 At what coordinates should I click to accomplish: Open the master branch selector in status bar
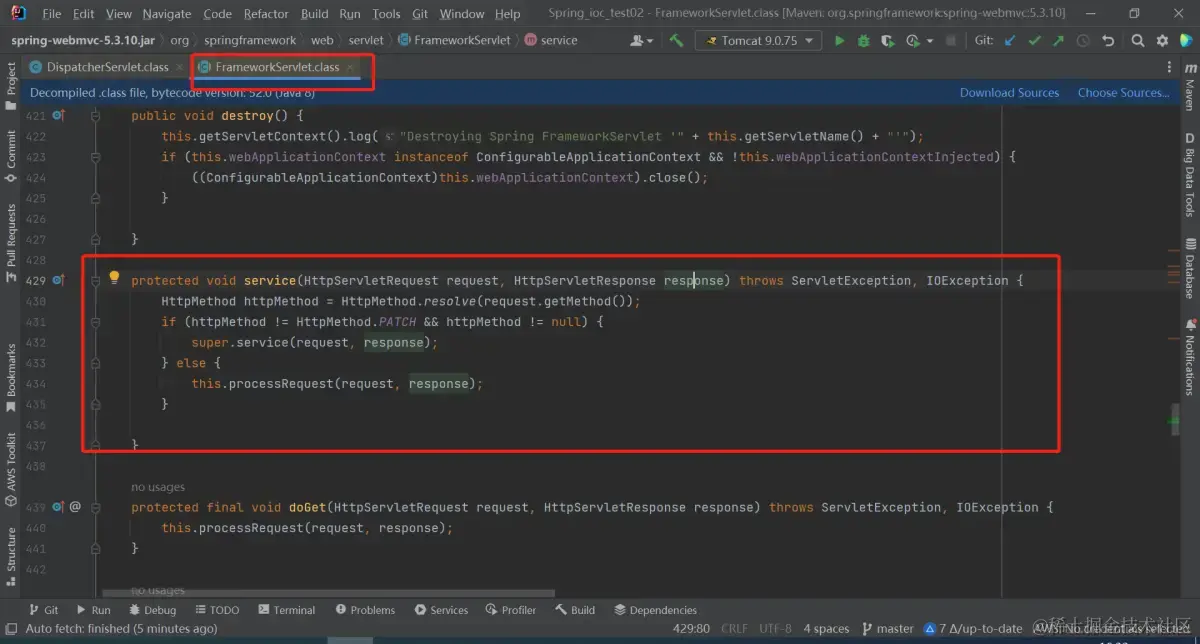coord(887,629)
